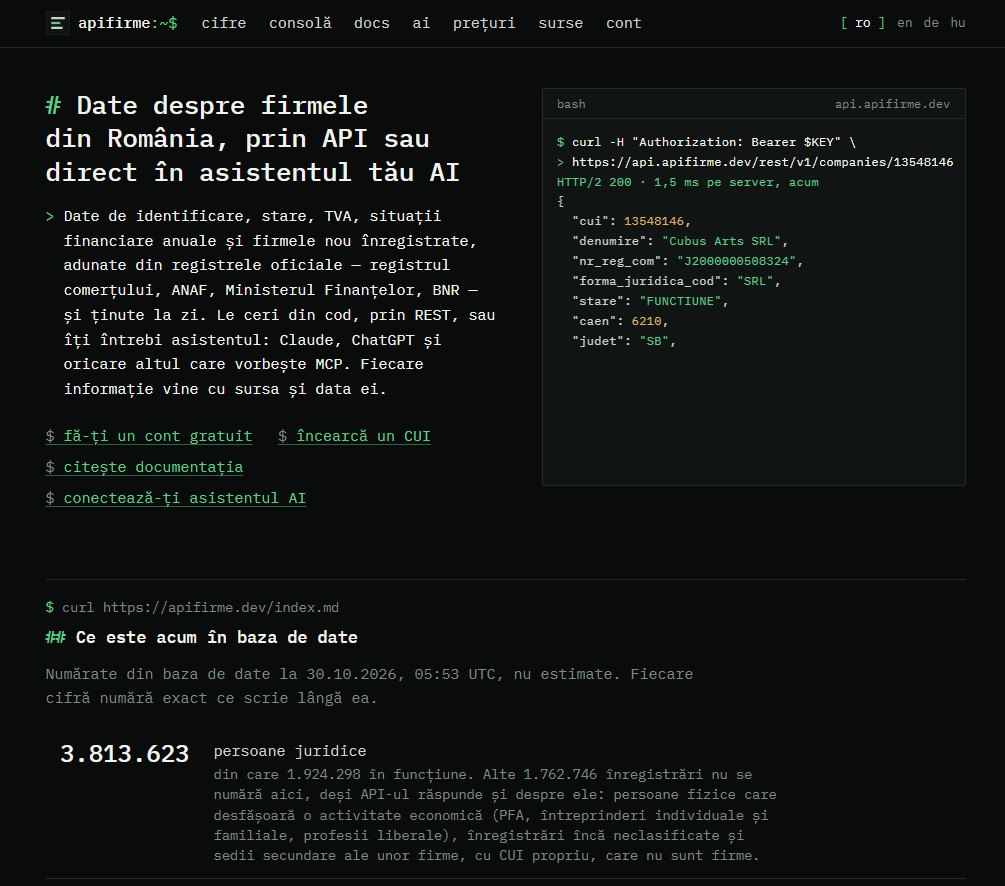Viewport: 1005px width, 886px height.
Task: Open the hamburger menu icon
Action: (58, 24)
